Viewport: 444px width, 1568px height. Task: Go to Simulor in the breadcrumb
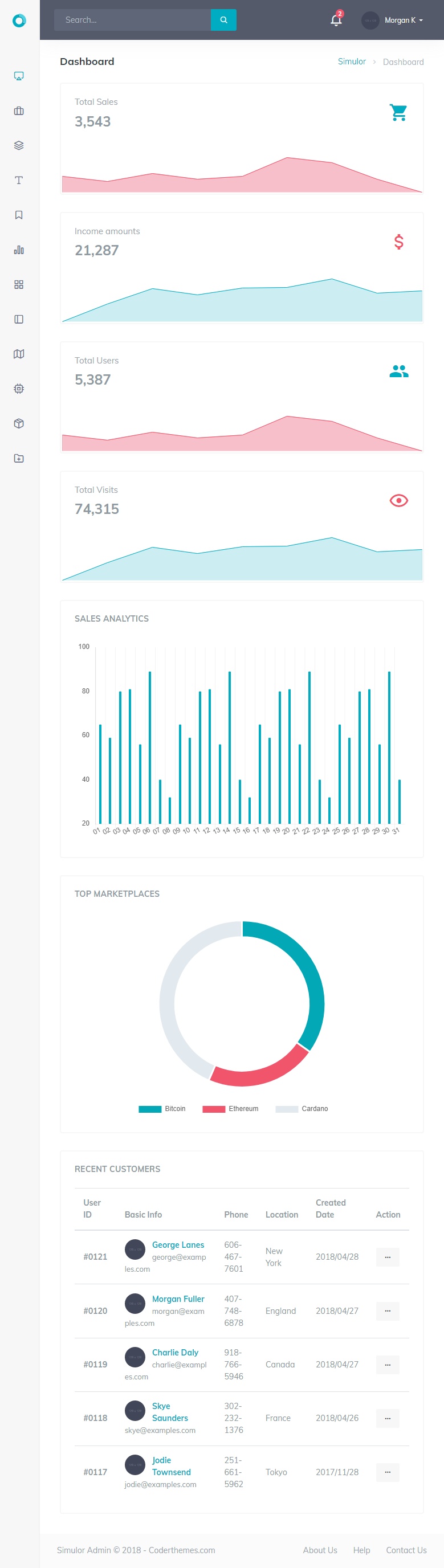(352, 62)
